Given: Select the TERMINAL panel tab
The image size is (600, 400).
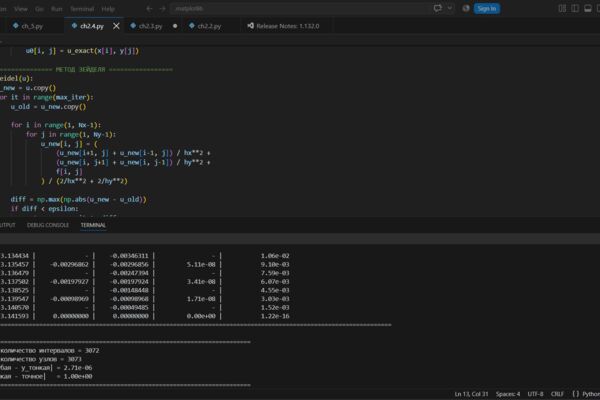Looking at the screenshot, I should [93, 225].
